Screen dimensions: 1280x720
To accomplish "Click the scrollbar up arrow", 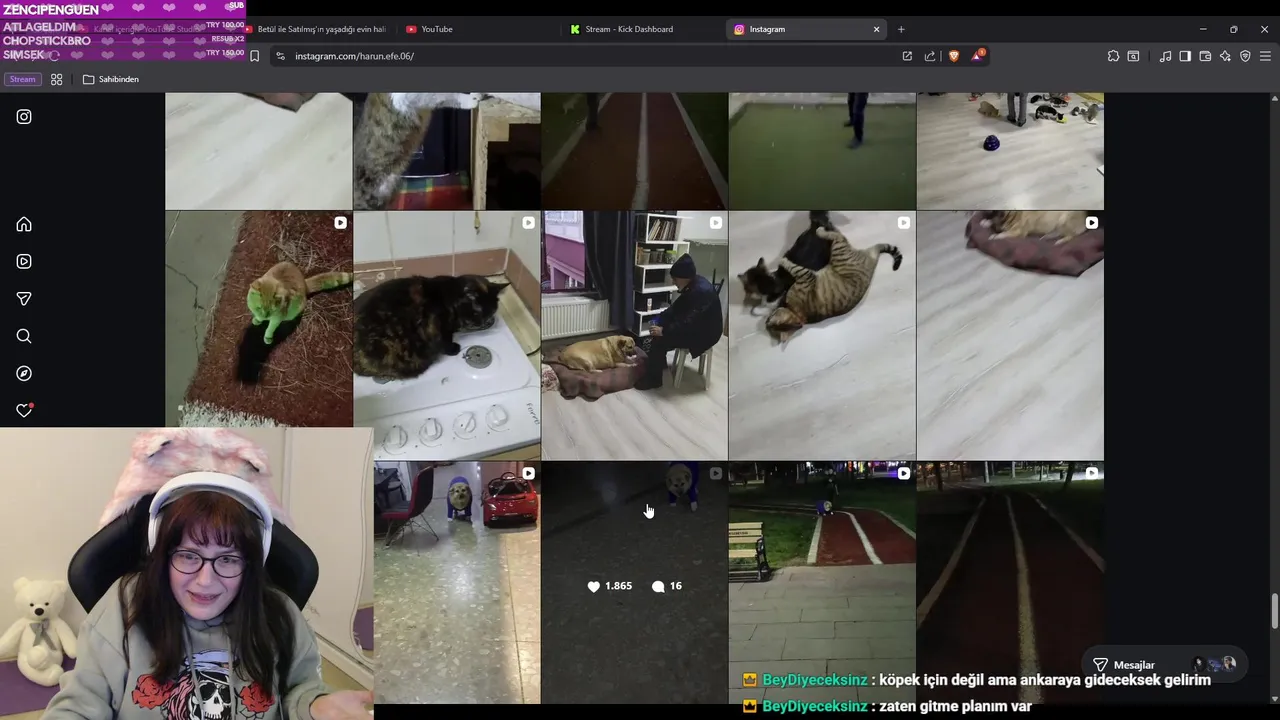I will tap(1274, 98).
